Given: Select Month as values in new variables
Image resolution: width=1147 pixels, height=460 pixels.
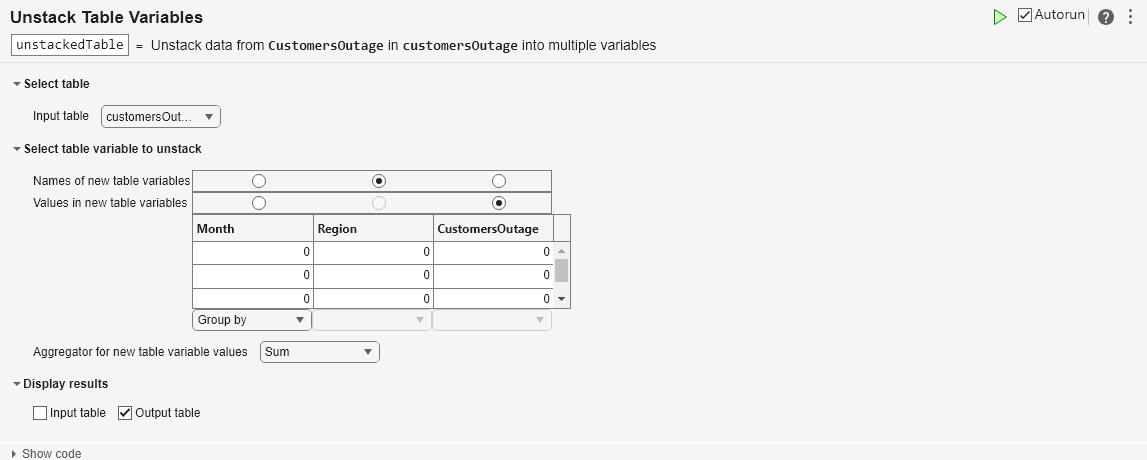Looking at the screenshot, I should [x=259, y=203].
